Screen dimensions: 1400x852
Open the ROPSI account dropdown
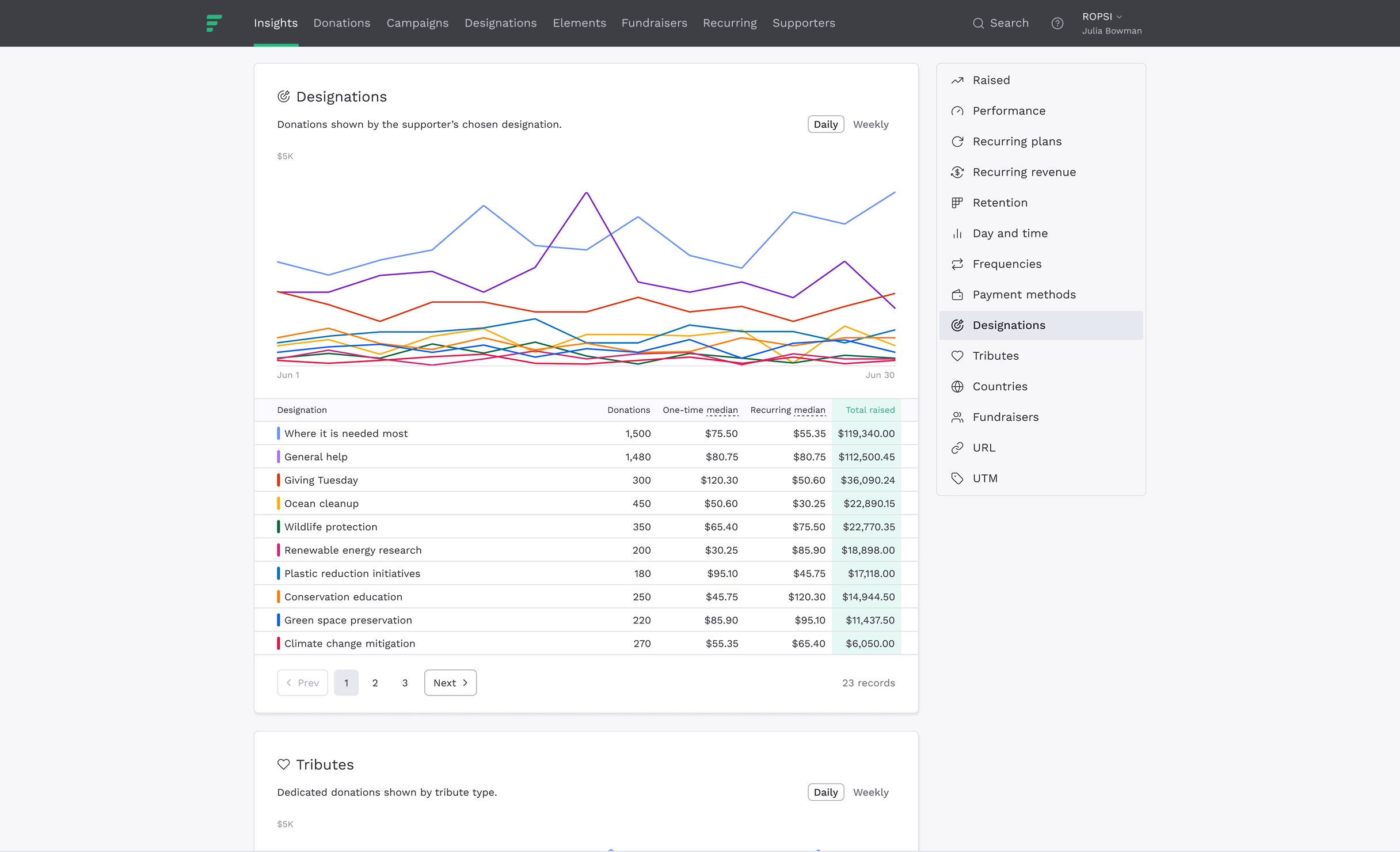pyautogui.click(x=1102, y=17)
